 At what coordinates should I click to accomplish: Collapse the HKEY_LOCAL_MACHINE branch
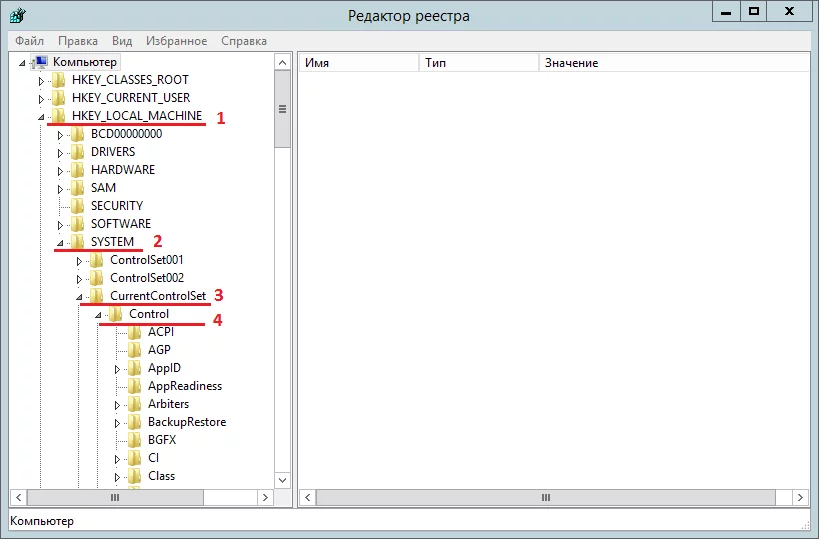point(41,117)
